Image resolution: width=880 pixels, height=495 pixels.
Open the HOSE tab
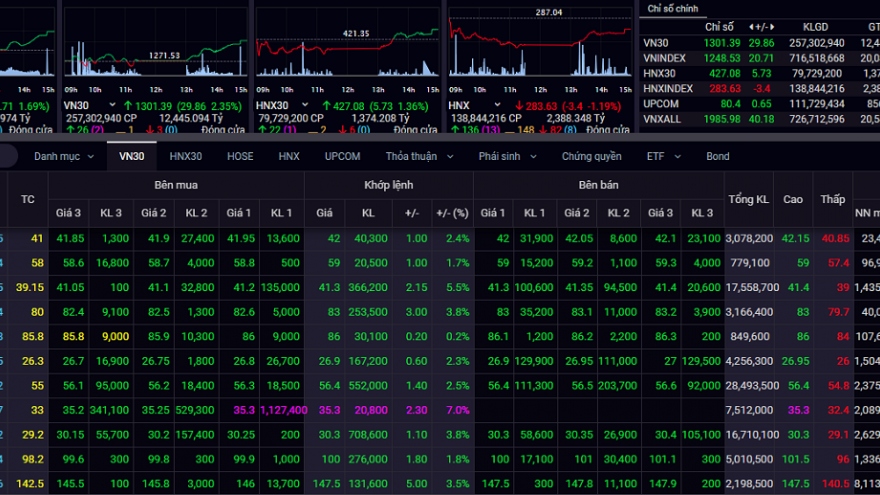click(240, 157)
